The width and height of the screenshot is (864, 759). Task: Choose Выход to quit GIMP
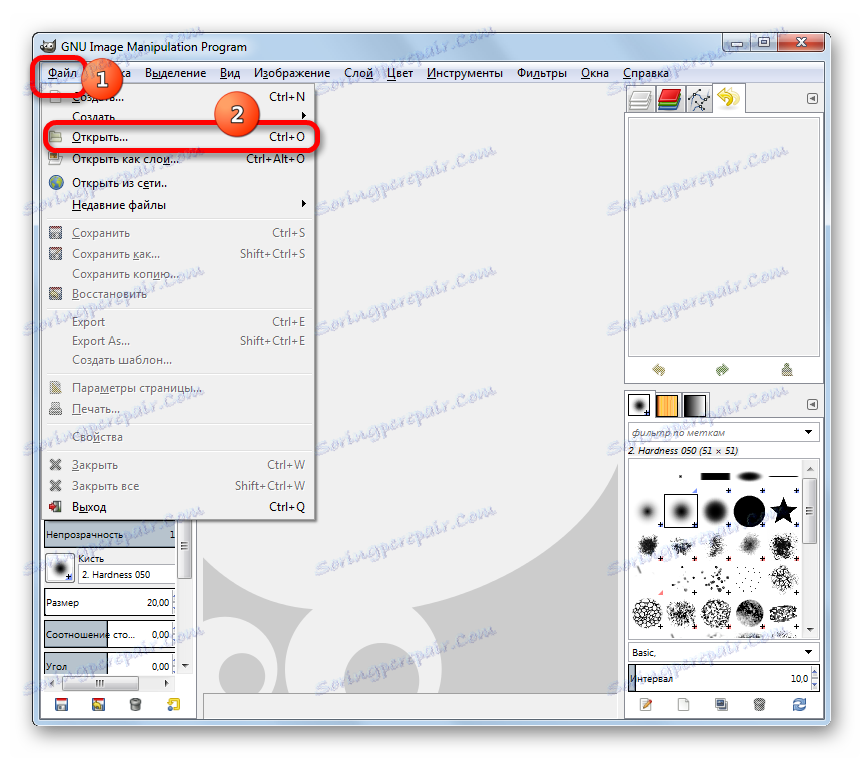[179, 507]
